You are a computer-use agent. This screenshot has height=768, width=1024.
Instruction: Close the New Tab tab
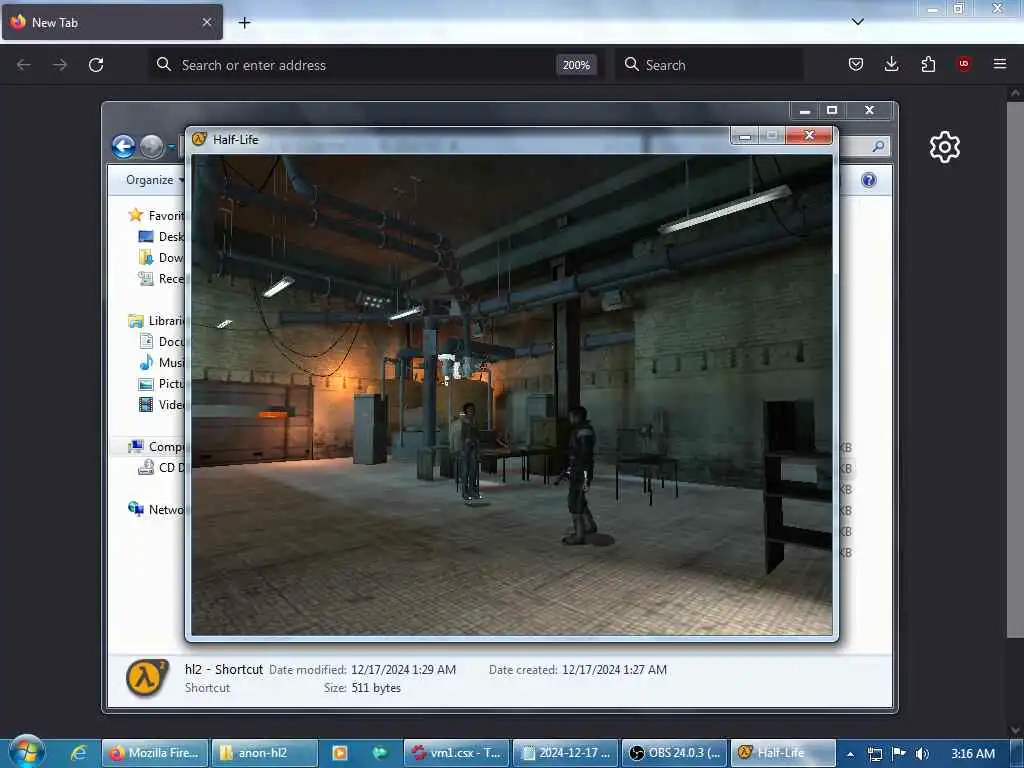click(206, 22)
